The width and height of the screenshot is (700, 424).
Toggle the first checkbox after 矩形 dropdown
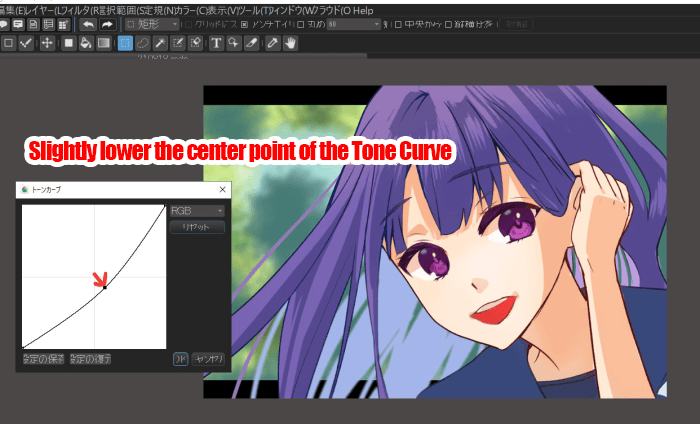tap(188, 25)
